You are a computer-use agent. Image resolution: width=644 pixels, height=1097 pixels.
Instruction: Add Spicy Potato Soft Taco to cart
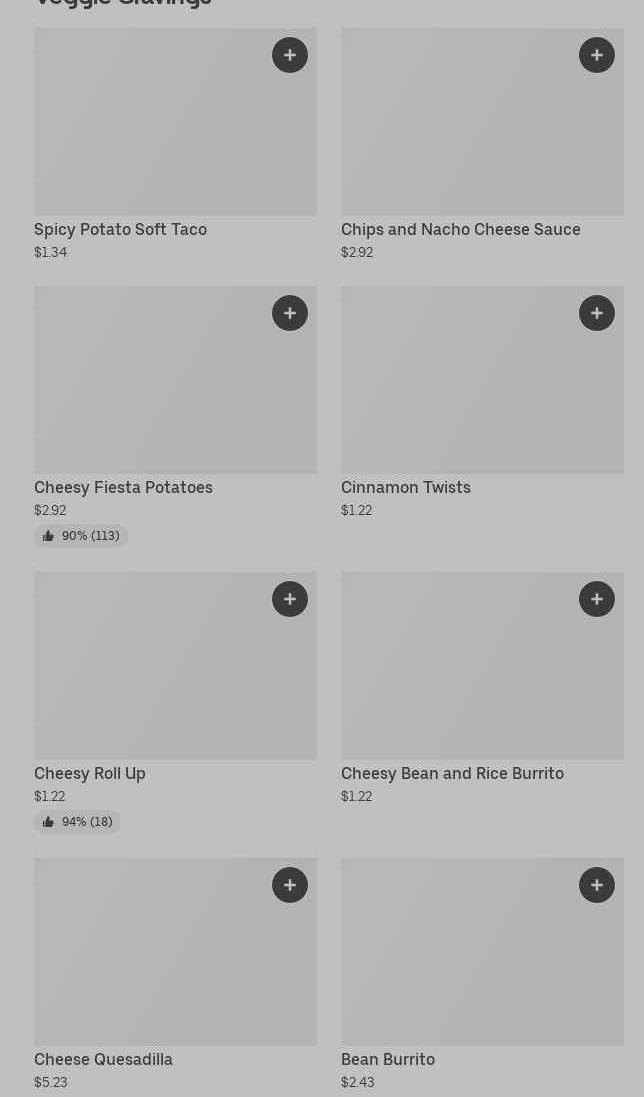click(x=290, y=55)
